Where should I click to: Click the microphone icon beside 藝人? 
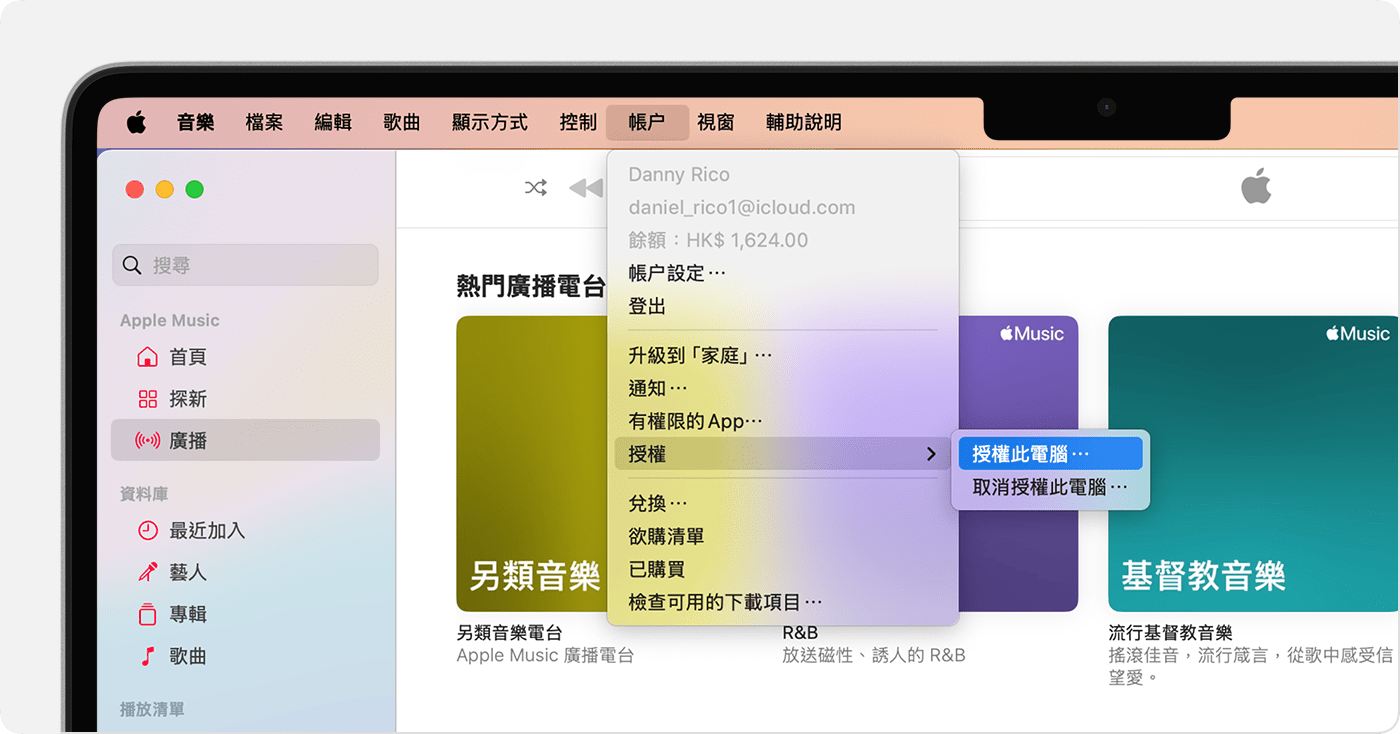(x=147, y=572)
